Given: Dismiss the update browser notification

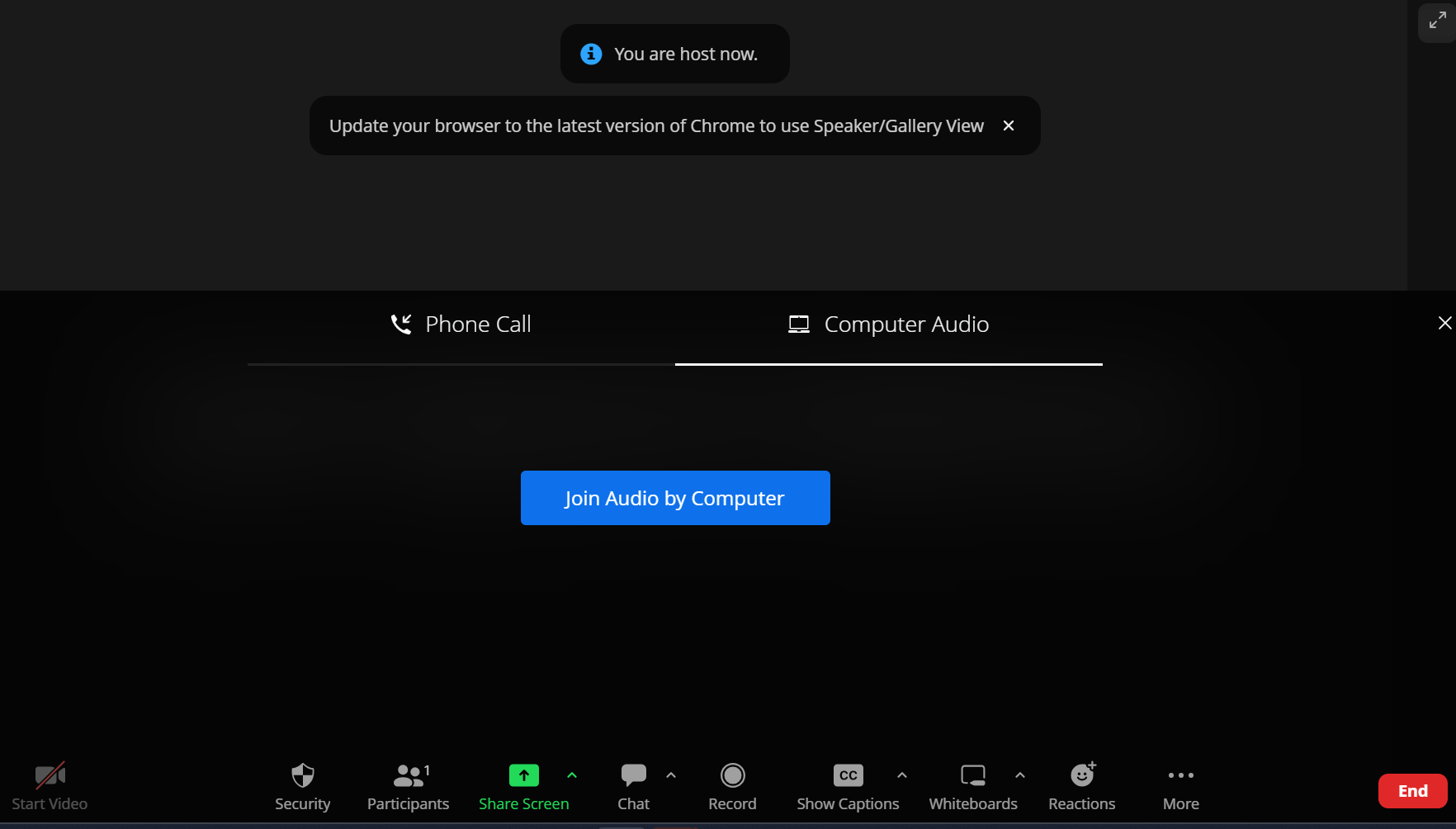Looking at the screenshot, I should (1009, 126).
